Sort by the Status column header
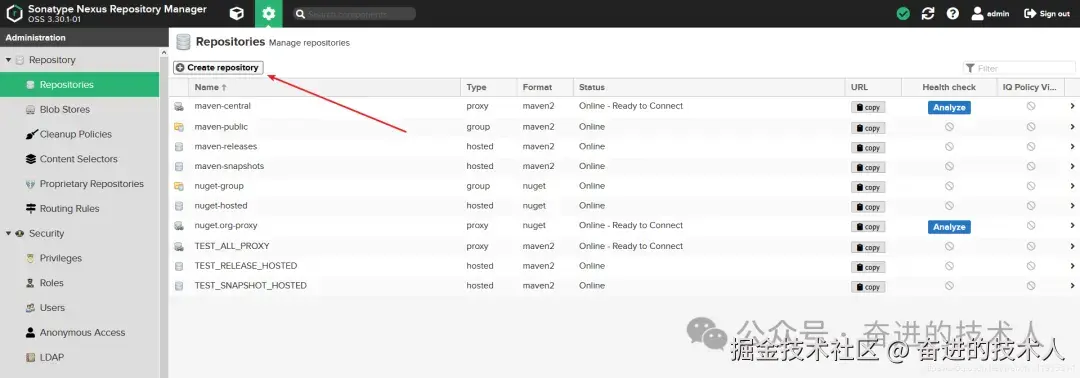1080x378 pixels. 709,87
